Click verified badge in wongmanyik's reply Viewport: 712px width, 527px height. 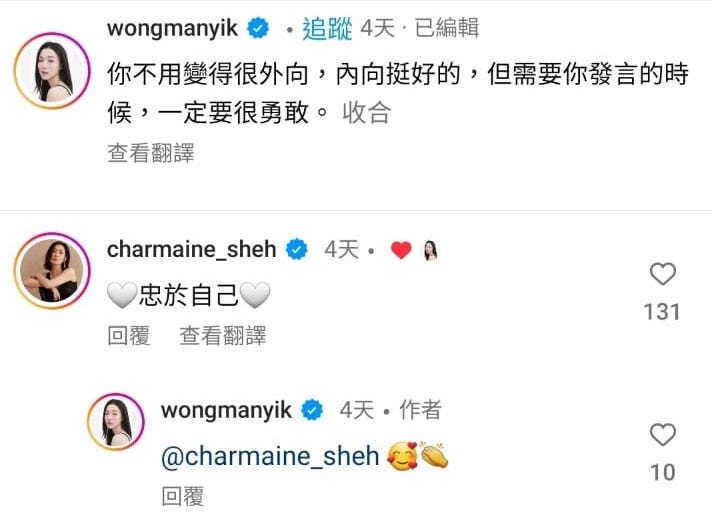312,410
